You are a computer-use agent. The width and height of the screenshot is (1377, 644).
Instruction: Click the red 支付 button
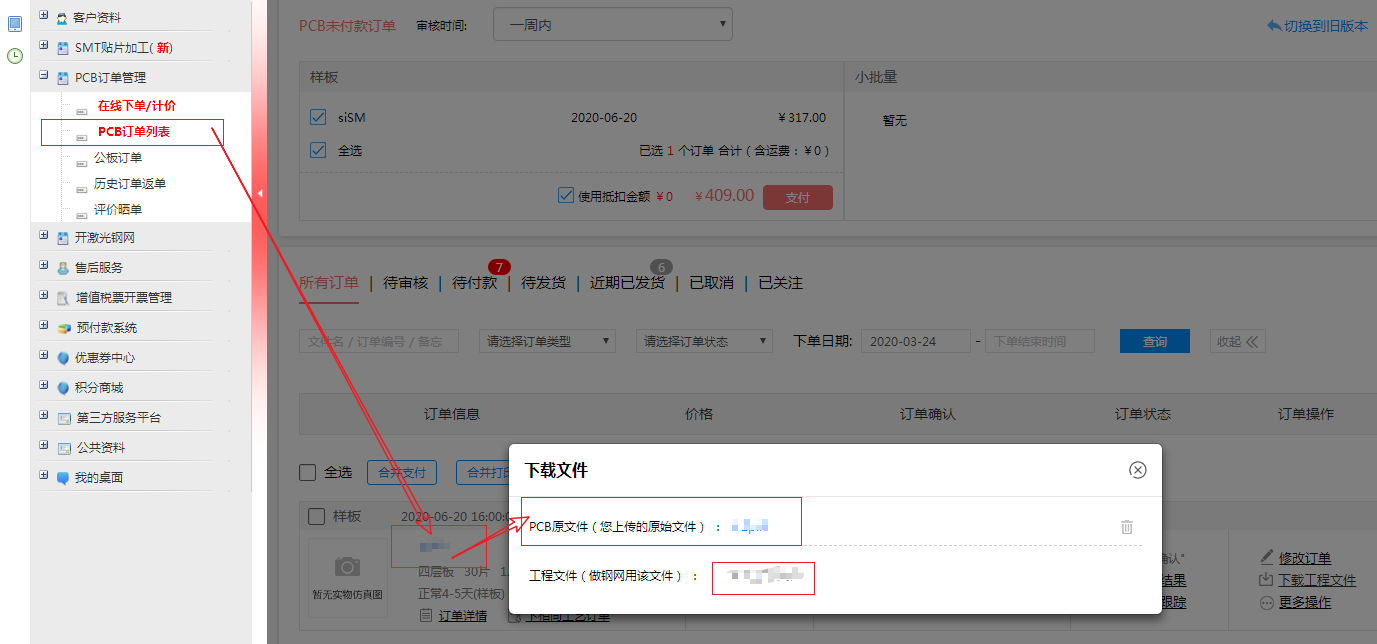click(797, 197)
